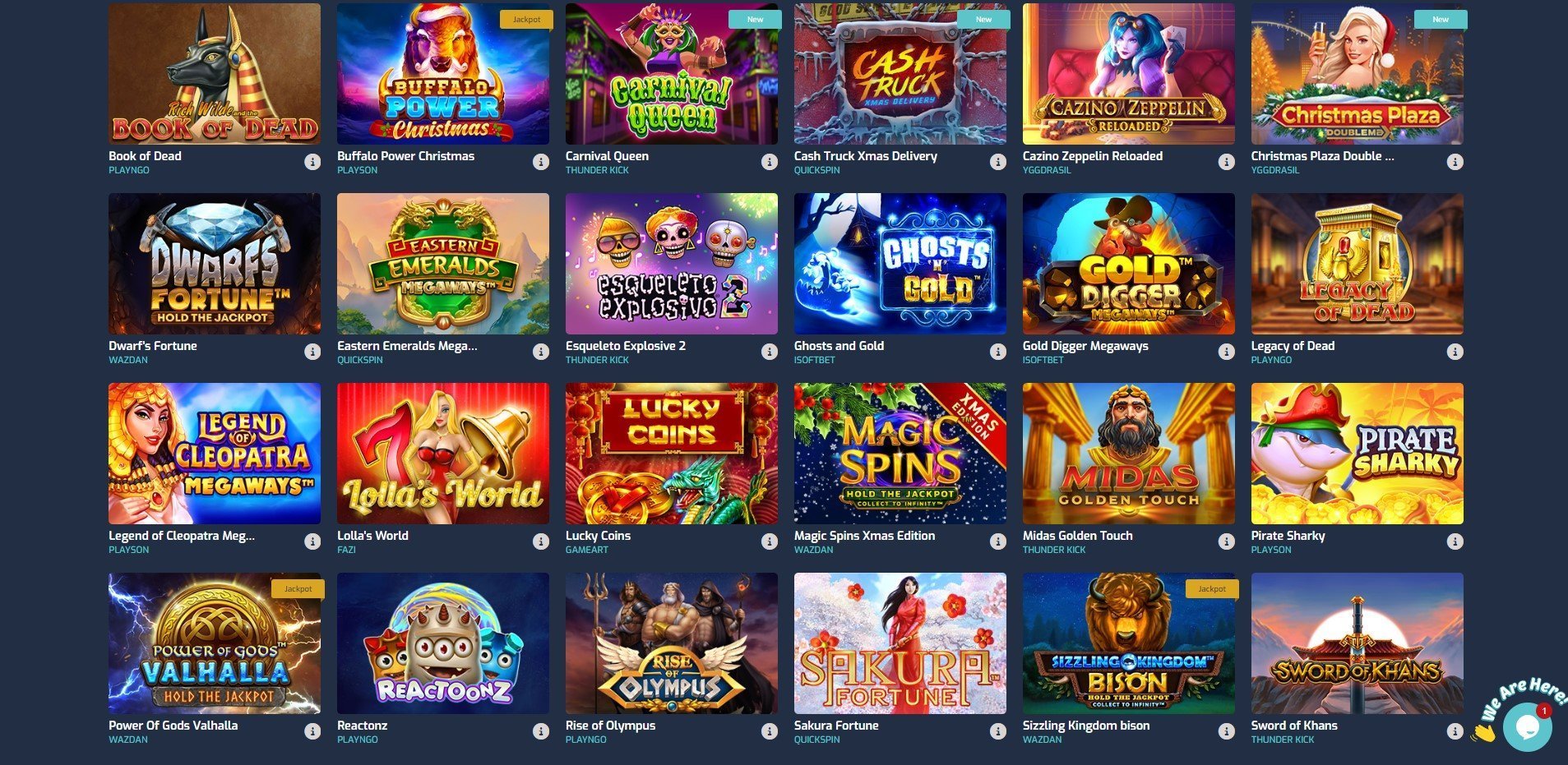Click the Buffalo Power Christmas title
This screenshot has height=765, width=1568.
pyautogui.click(x=405, y=156)
